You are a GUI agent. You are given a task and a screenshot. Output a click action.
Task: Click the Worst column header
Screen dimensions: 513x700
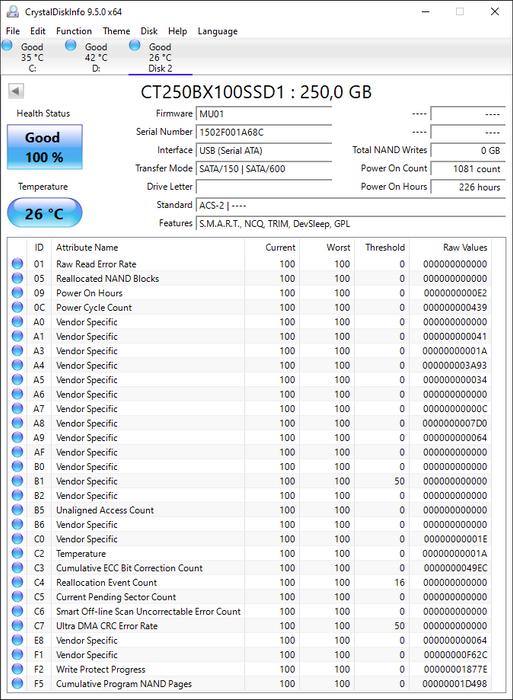[327, 247]
